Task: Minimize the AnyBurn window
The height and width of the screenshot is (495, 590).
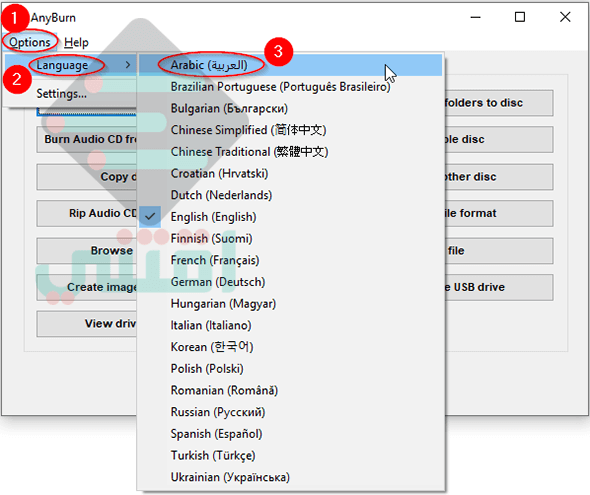Action: click(476, 17)
